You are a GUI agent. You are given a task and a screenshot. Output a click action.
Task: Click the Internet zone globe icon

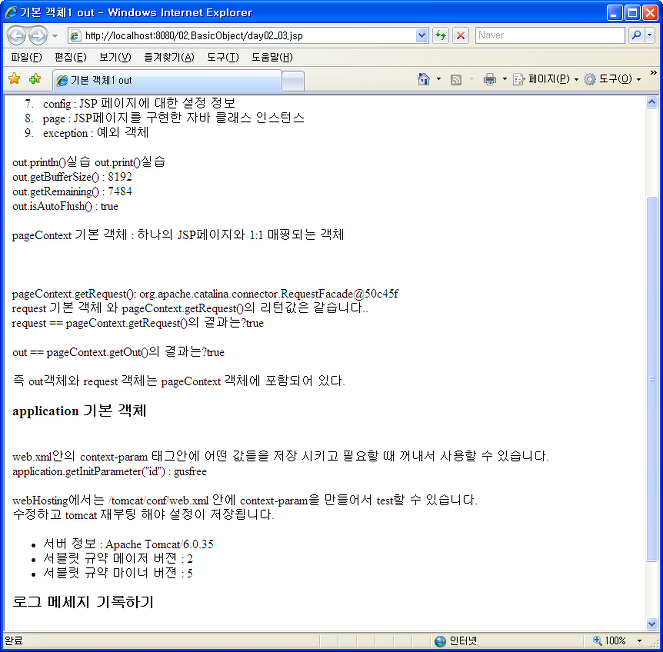(x=440, y=641)
